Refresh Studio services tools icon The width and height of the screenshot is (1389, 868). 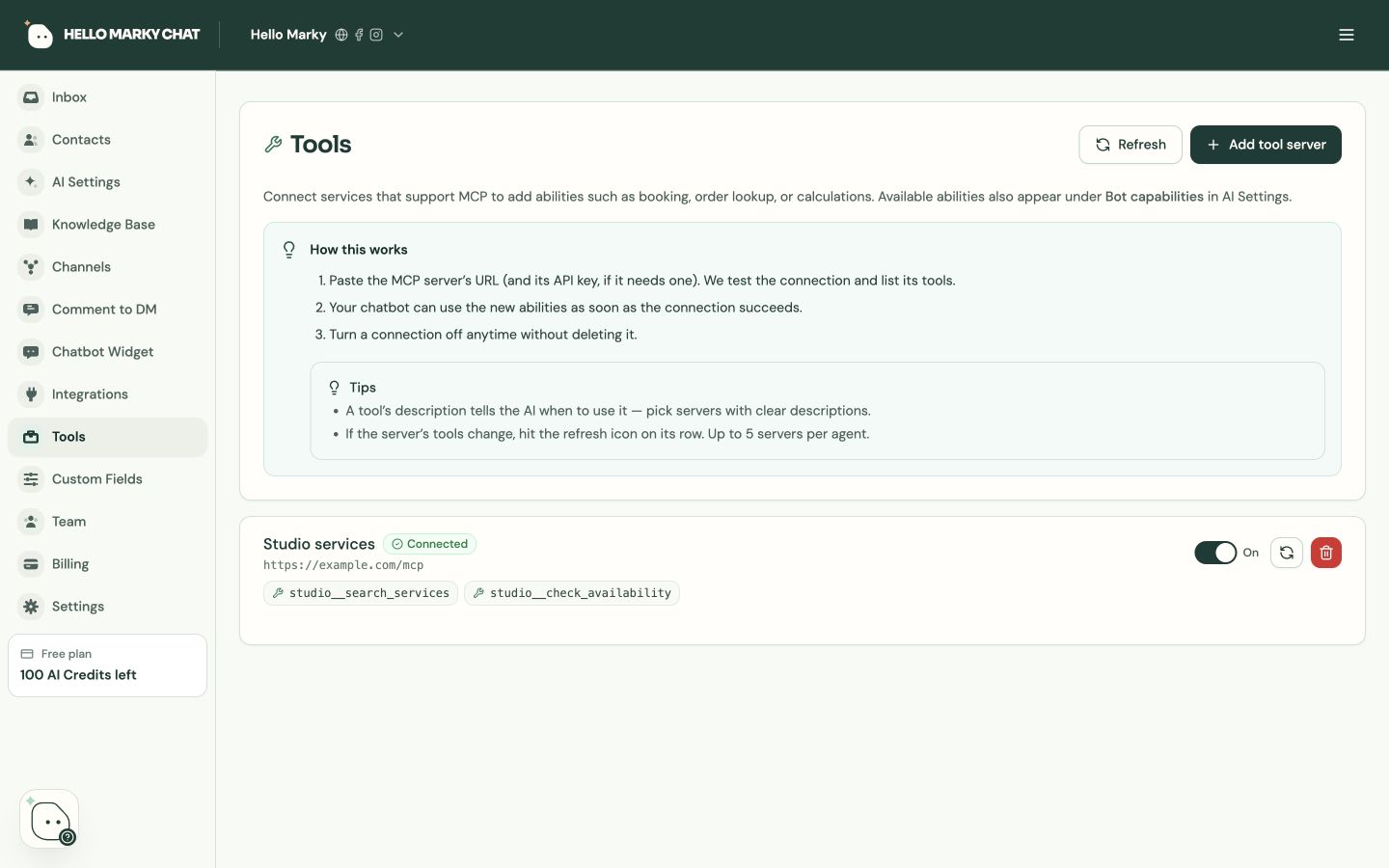click(1287, 553)
